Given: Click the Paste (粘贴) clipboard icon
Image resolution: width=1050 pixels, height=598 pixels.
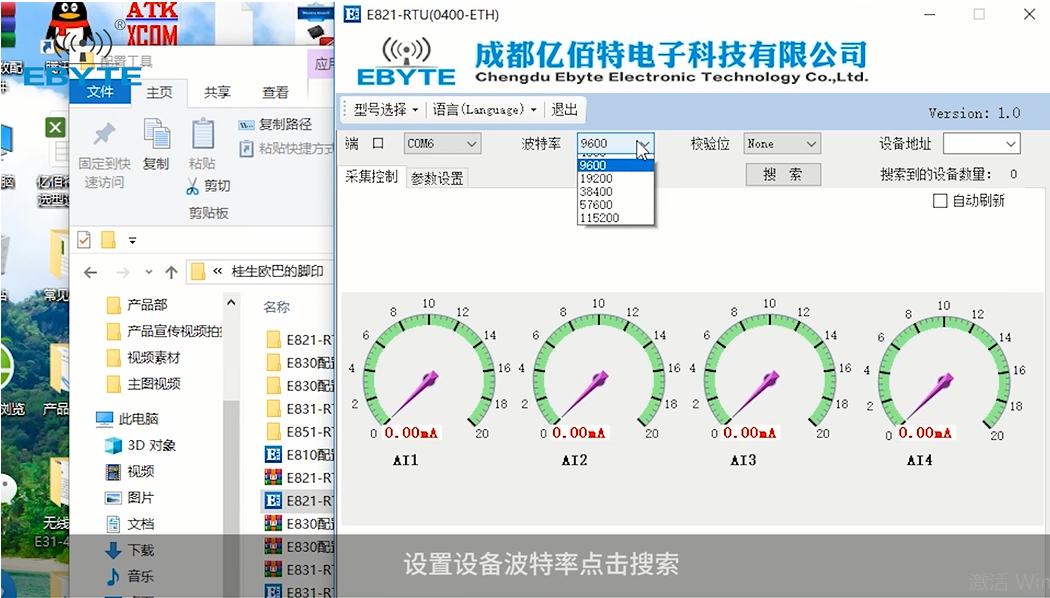Looking at the screenshot, I should [202, 133].
